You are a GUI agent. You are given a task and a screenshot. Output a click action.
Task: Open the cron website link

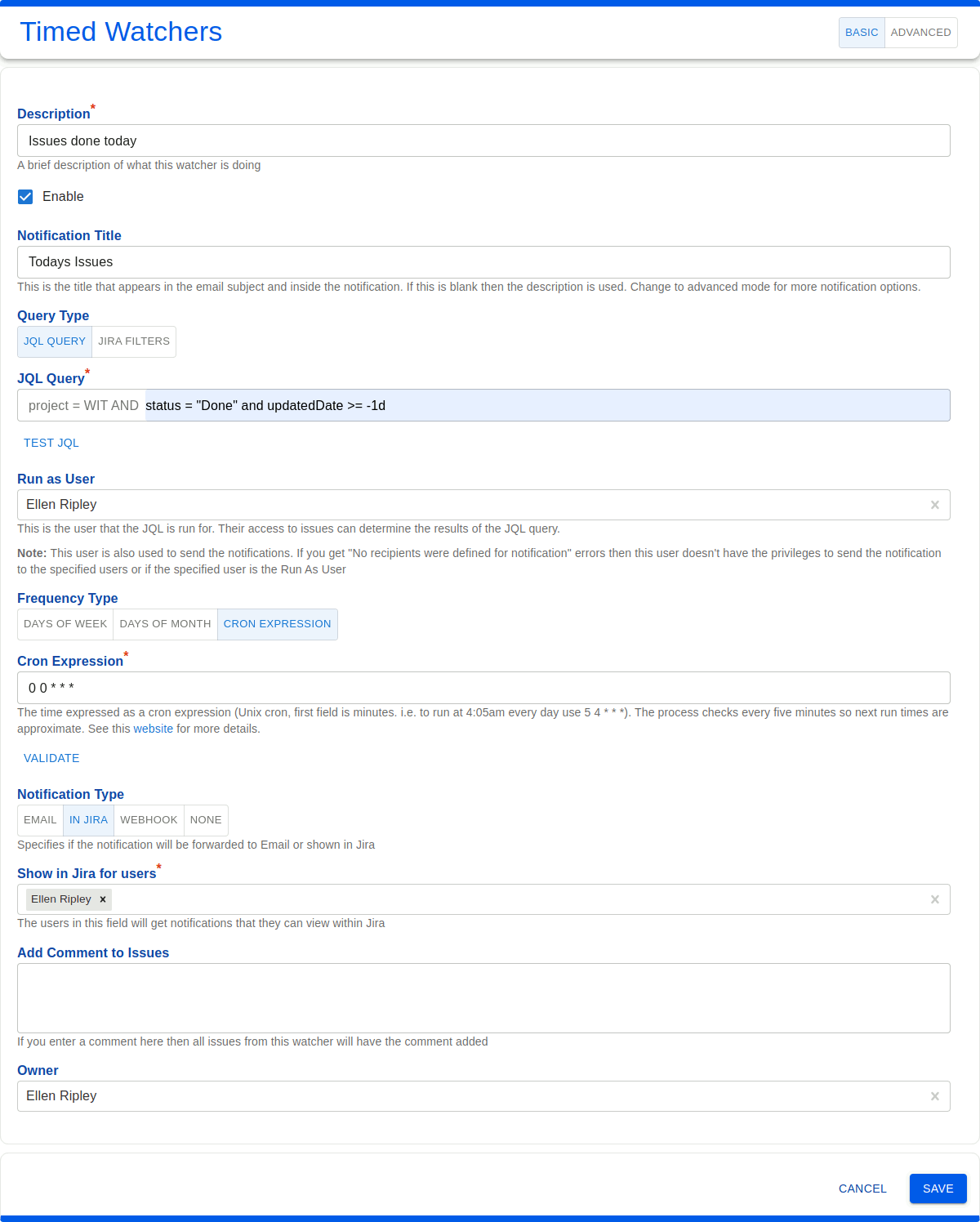click(154, 729)
